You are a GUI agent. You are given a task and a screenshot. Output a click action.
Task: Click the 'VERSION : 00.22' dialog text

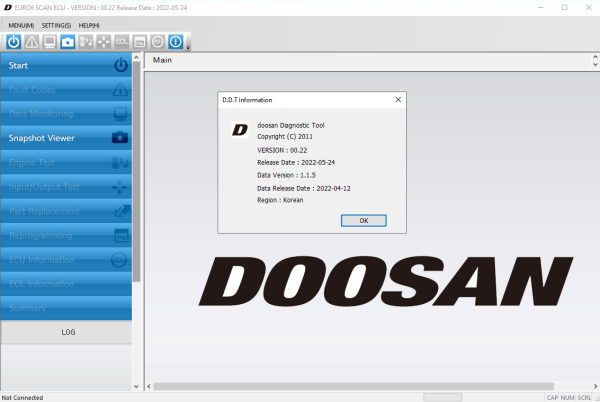tap(282, 150)
